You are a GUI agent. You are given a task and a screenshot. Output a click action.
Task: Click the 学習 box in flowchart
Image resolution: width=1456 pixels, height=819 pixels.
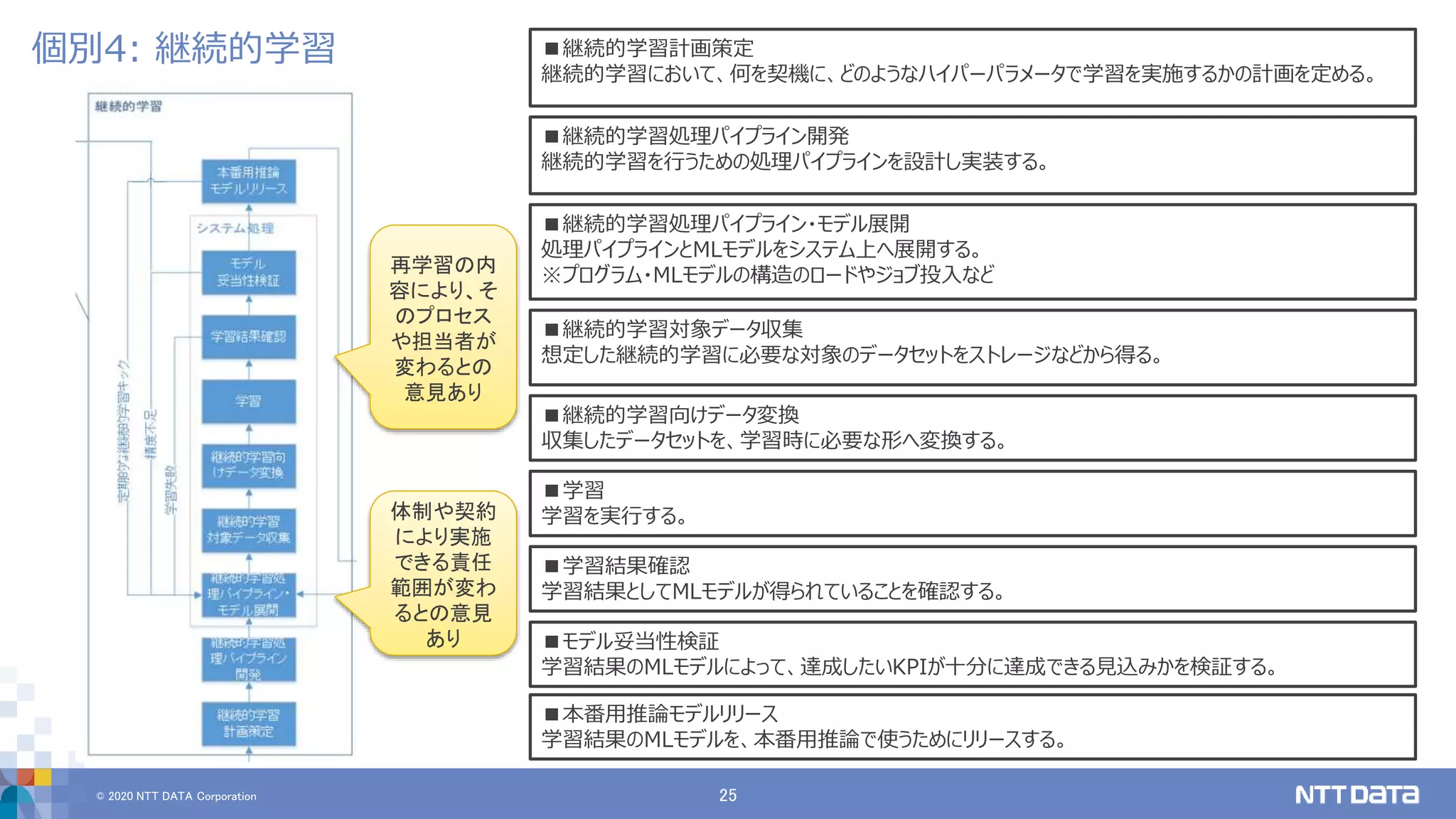(x=248, y=401)
